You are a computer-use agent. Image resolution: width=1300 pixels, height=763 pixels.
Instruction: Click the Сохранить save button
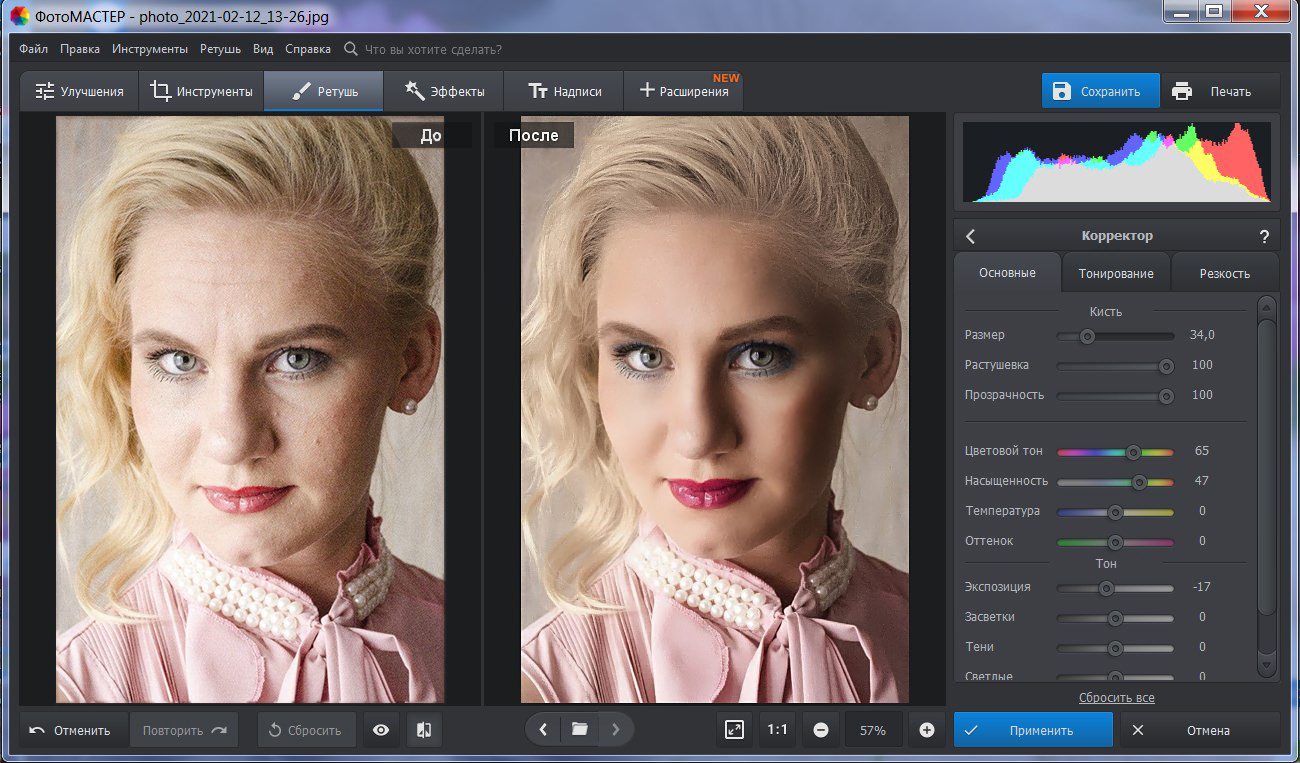tap(1100, 91)
